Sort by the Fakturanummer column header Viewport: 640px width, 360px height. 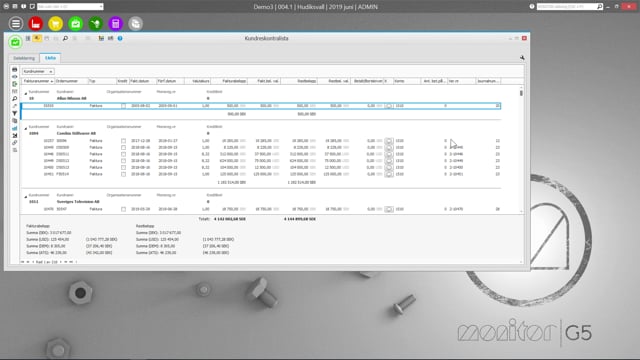pyautogui.click(x=38, y=81)
